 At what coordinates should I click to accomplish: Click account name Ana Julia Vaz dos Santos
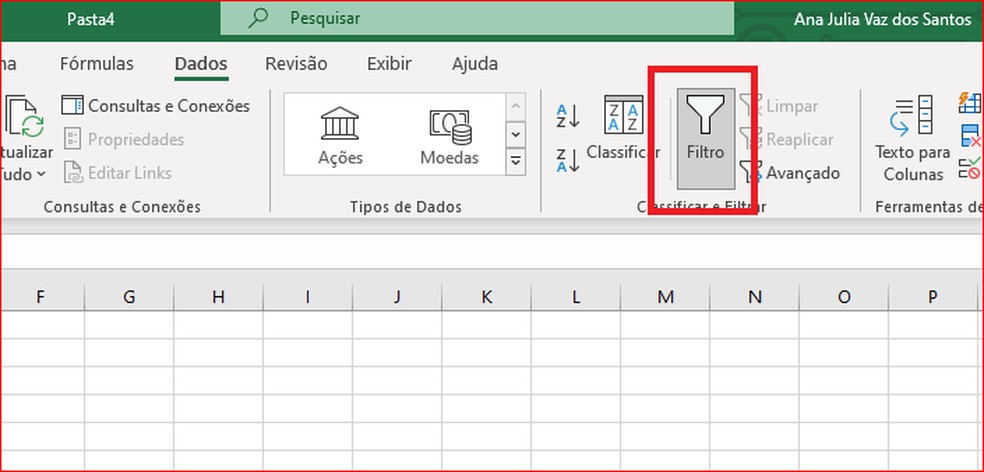pos(882,19)
